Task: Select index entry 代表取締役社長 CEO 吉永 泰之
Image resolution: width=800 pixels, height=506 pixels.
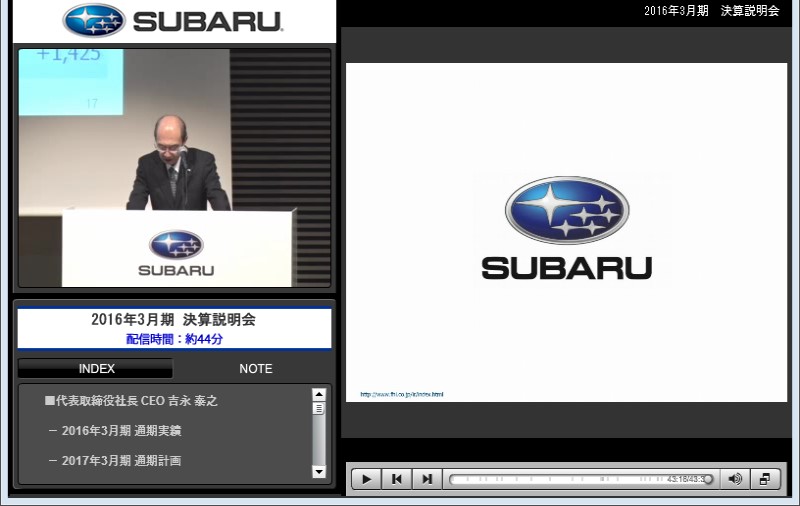Action: 131,401
